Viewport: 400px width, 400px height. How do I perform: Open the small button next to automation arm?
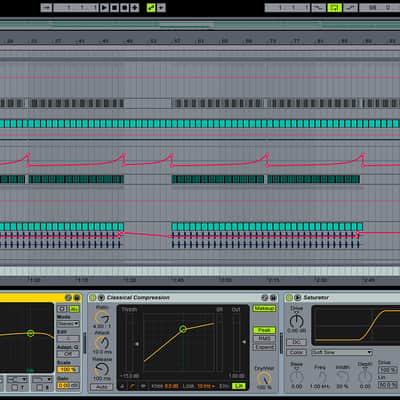coord(161,7)
